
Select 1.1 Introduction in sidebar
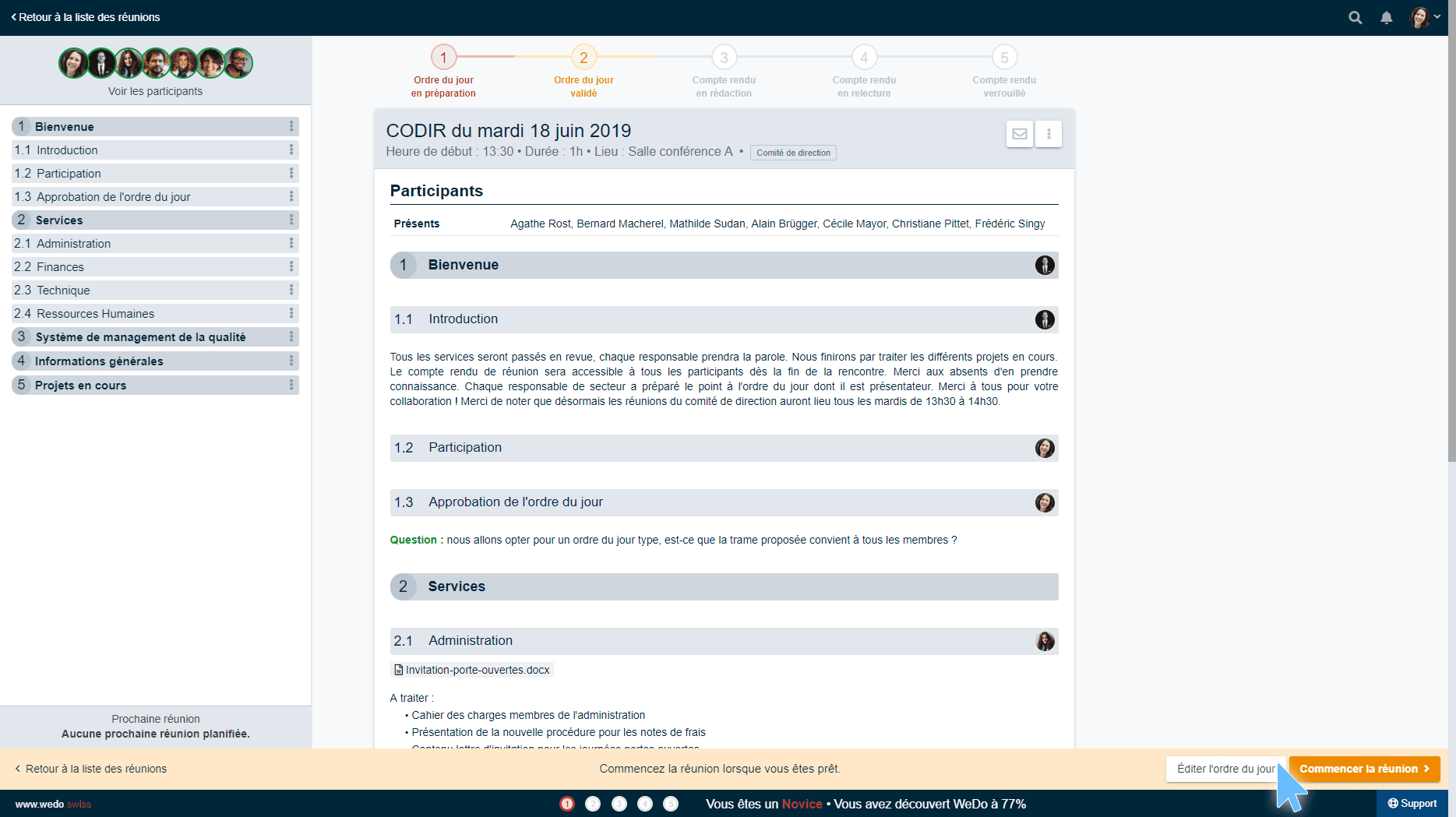pyautogui.click(x=155, y=150)
